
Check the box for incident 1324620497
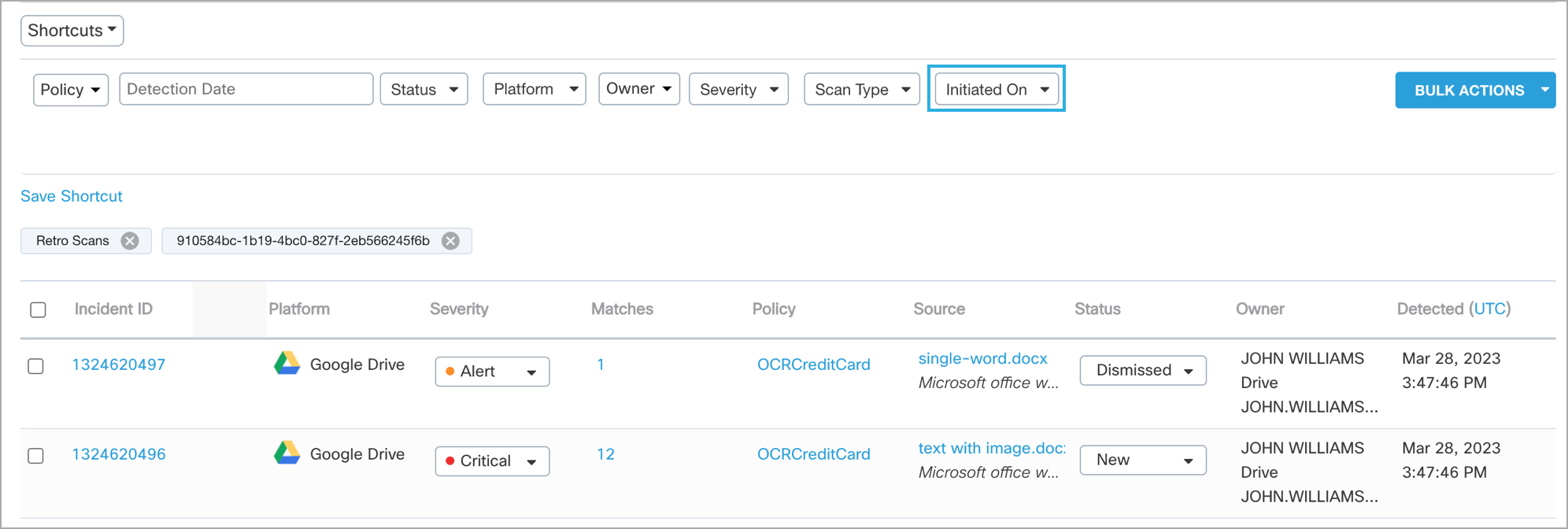(36, 366)
